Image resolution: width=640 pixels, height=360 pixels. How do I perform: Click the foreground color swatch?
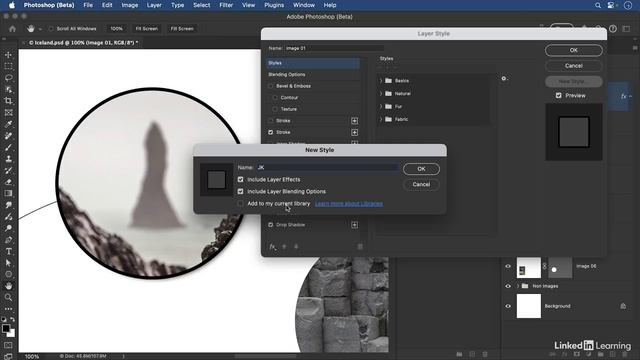tap(6, 328)
